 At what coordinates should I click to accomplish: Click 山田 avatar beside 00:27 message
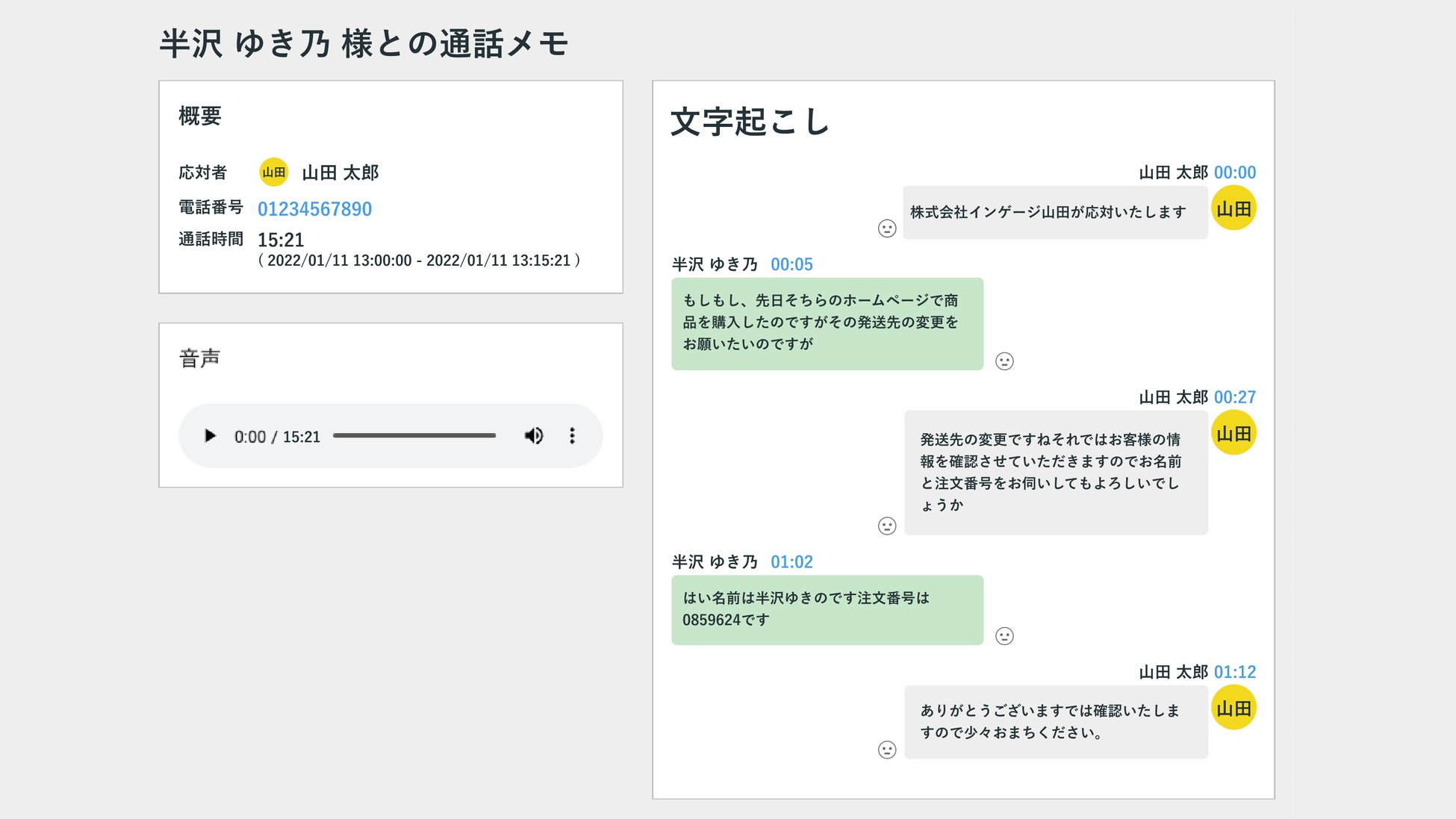[x=1233, y=433]
